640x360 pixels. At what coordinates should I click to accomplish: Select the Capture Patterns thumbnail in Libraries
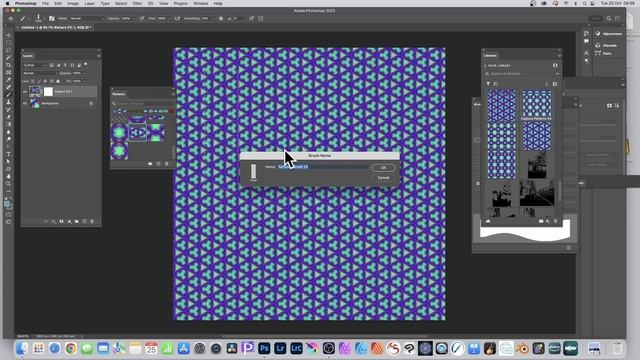point(536,104)
